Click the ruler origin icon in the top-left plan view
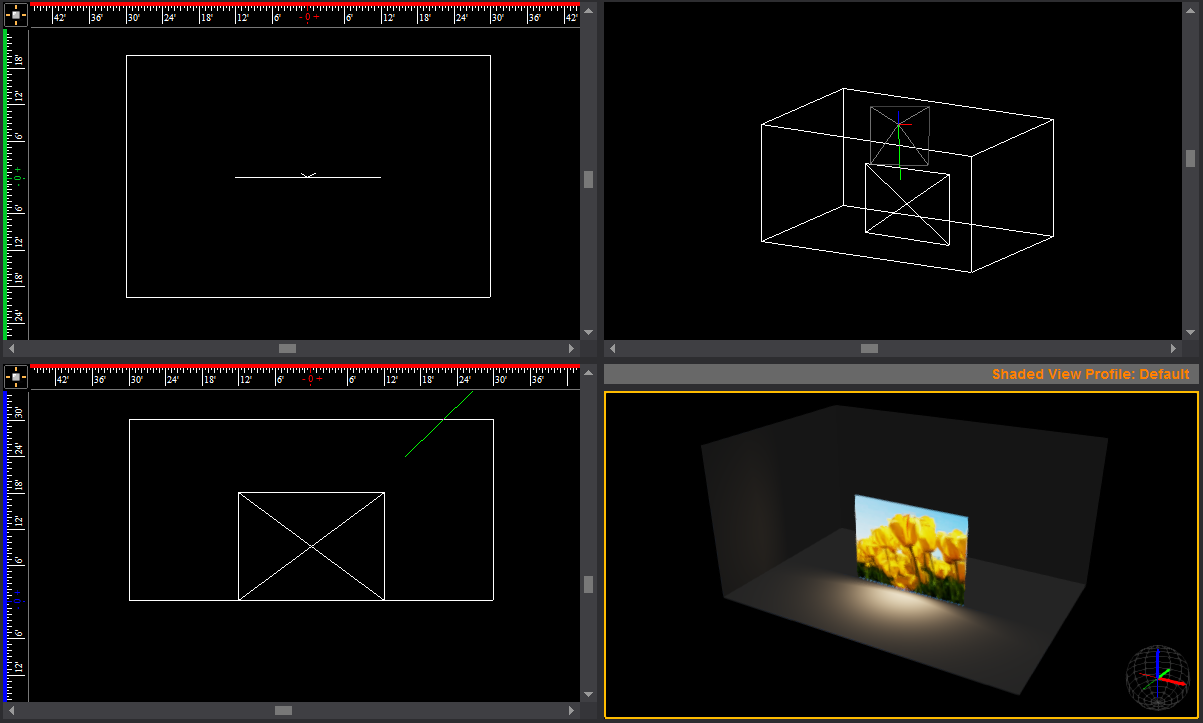 [15, 15]
